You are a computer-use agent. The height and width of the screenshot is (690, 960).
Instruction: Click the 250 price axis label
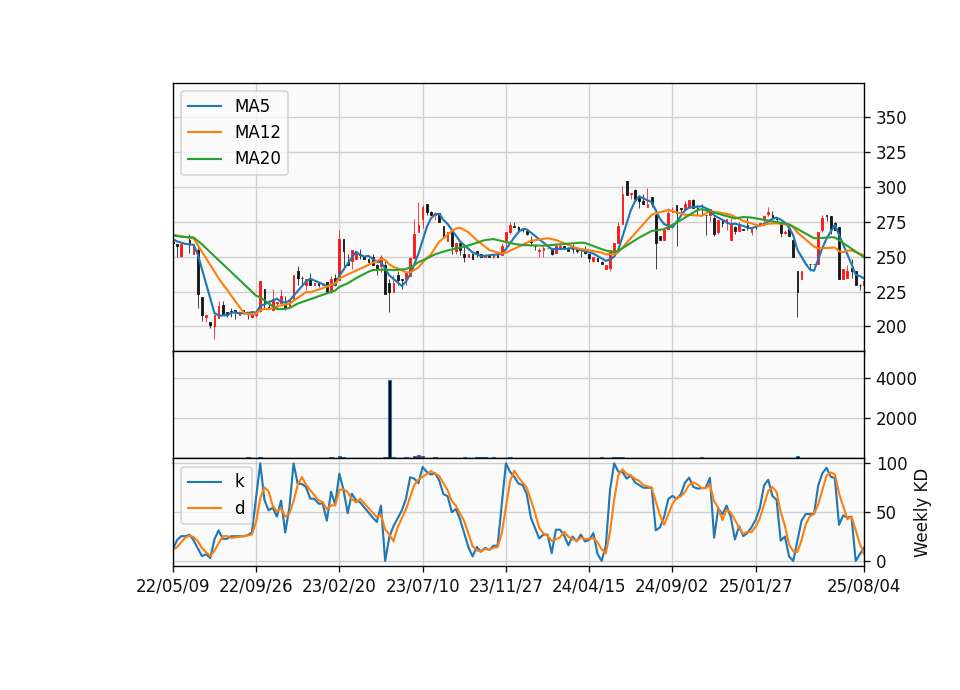tap(891, 258)
